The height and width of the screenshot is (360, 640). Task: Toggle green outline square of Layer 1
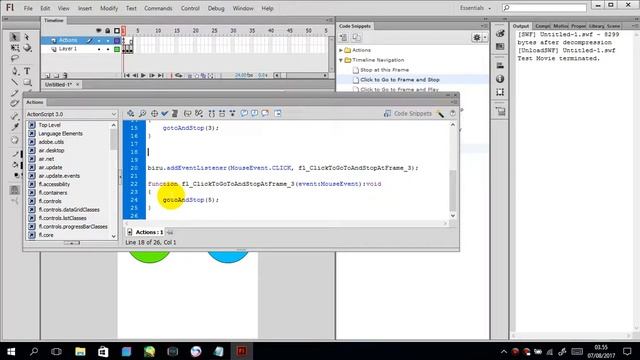(x=117, y=49)
